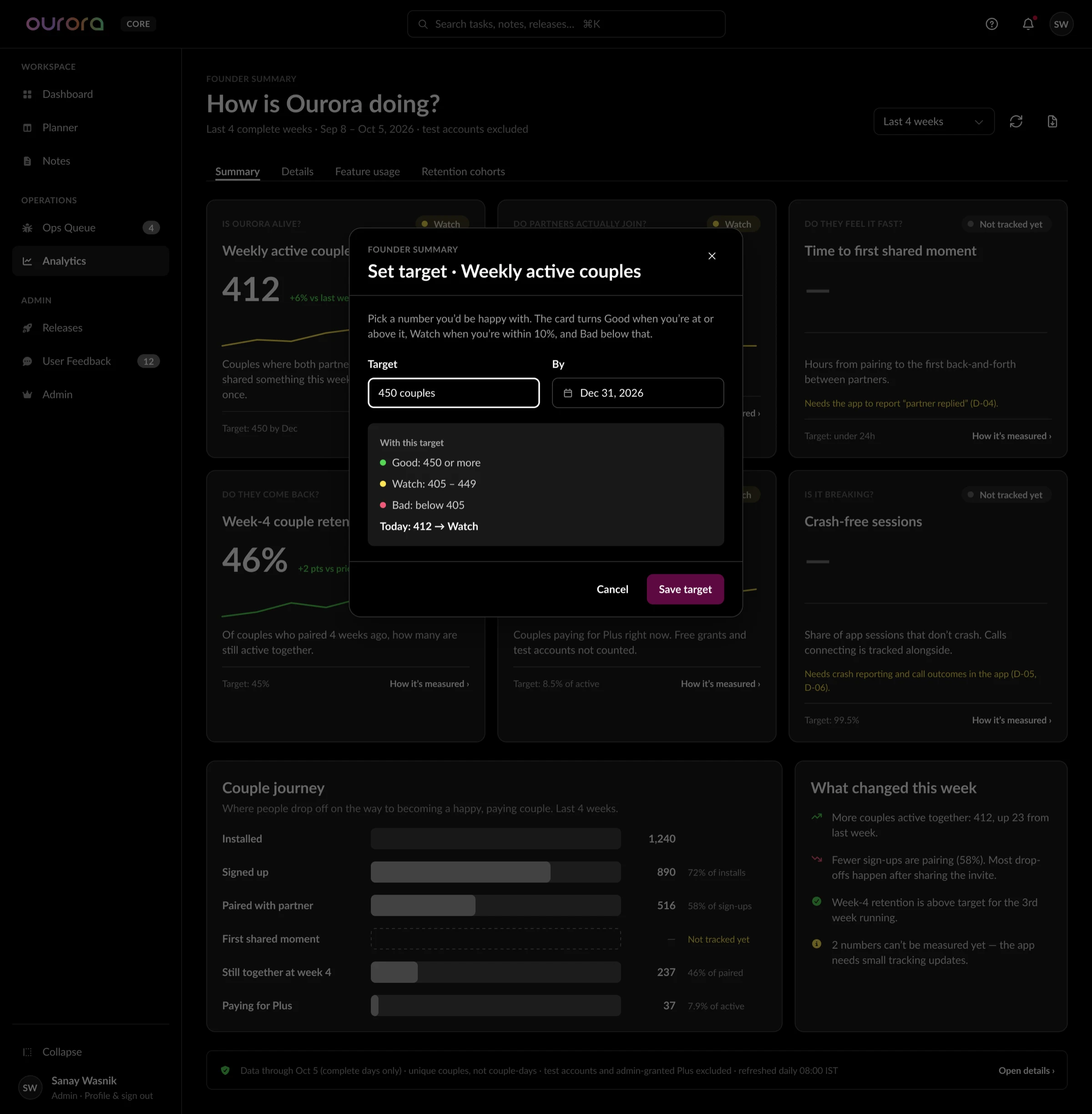Open the Dec 31, 2026 date picker

638,393
